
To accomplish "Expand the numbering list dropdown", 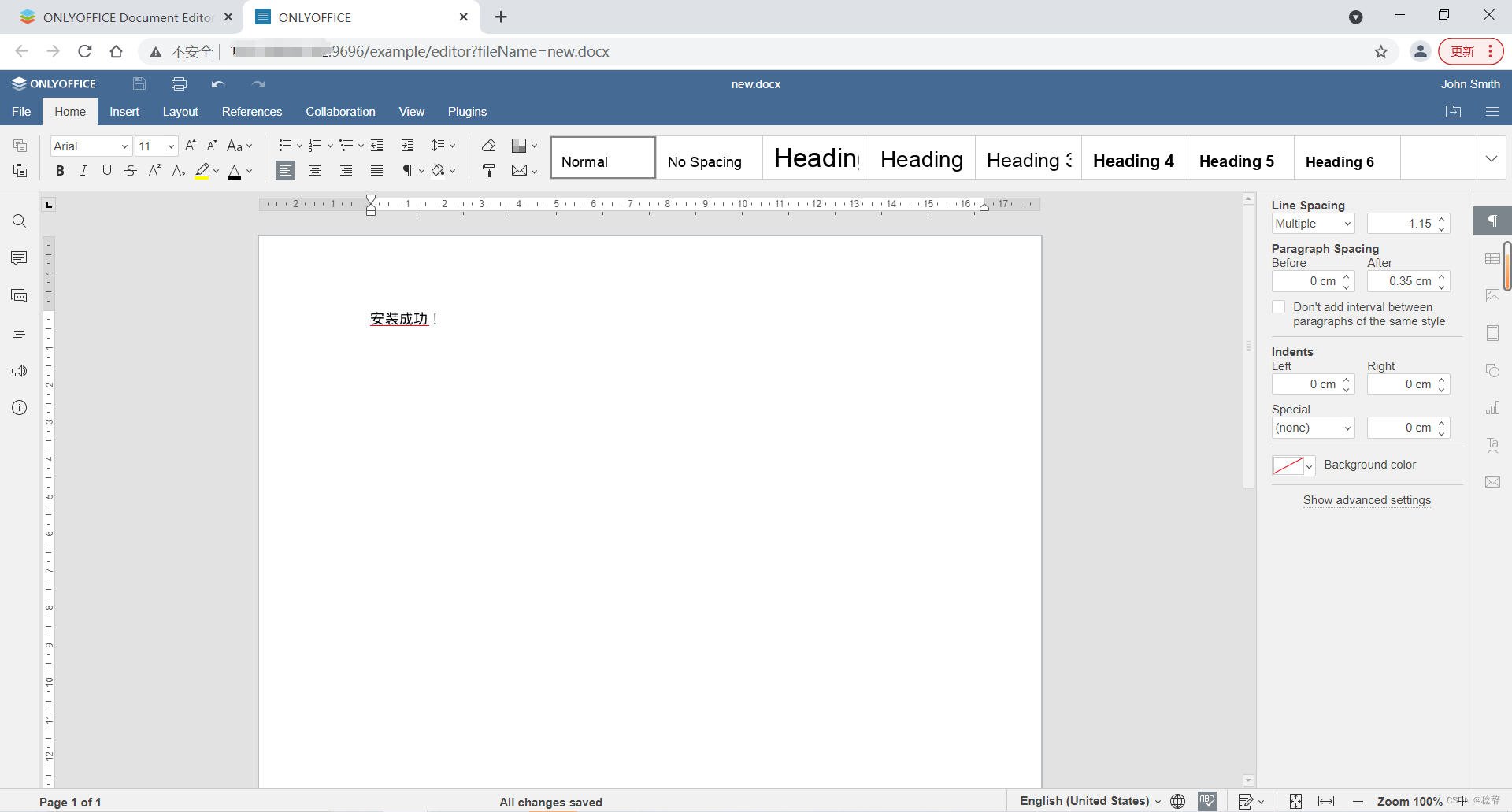I will click(330, 146).
